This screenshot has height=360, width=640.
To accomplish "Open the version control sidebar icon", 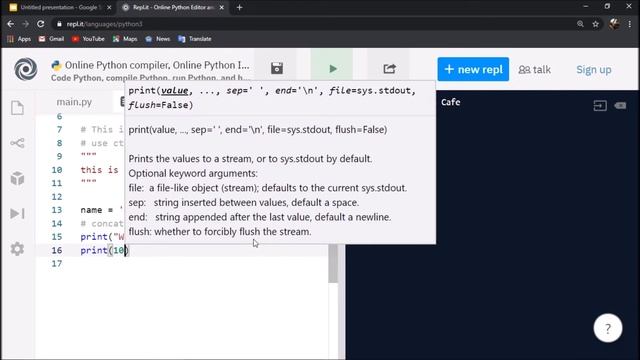I will coord(17,143).
